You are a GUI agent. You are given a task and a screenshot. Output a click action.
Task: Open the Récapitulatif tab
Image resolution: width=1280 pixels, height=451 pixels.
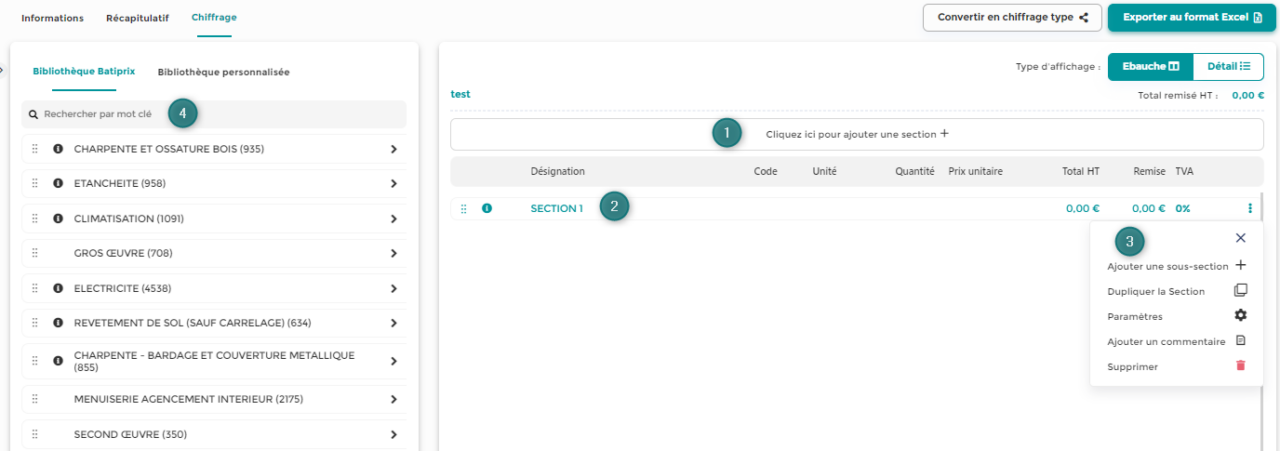point(137,18)
